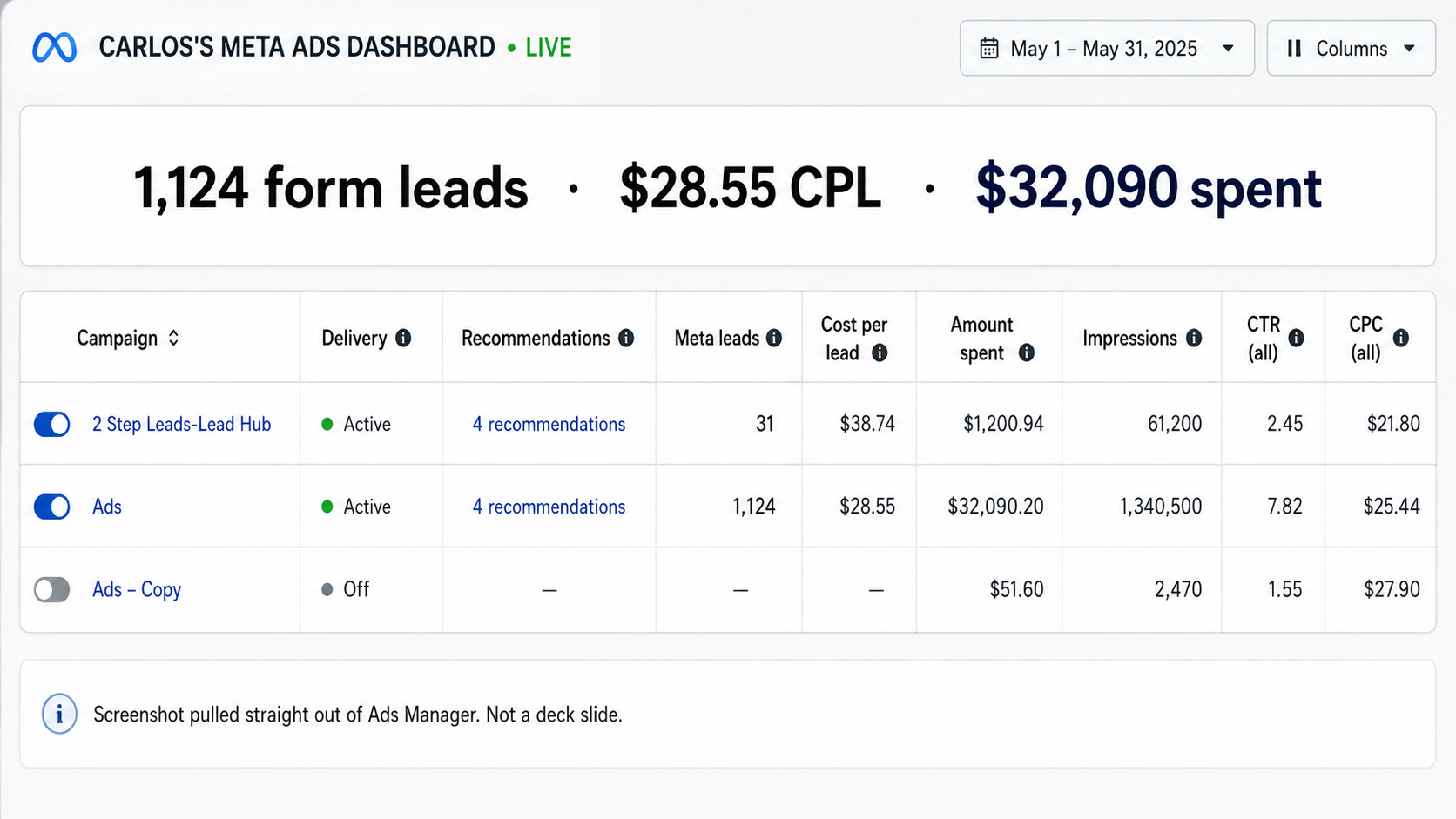The image size is (1456, 819).
Task: Open the Ads – Copy campaign link
Action: tap(137, 589)
